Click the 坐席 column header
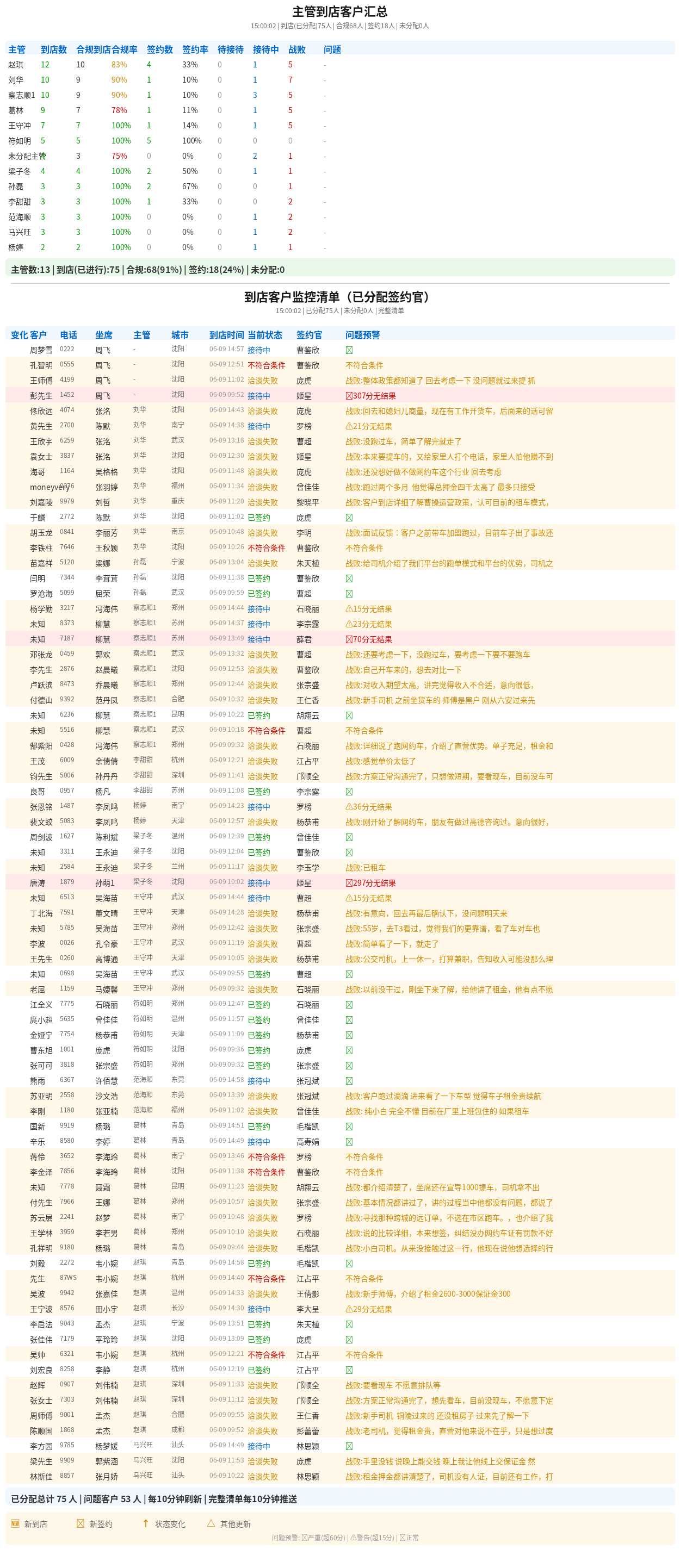680x1568 pixels. click(103, 335)
